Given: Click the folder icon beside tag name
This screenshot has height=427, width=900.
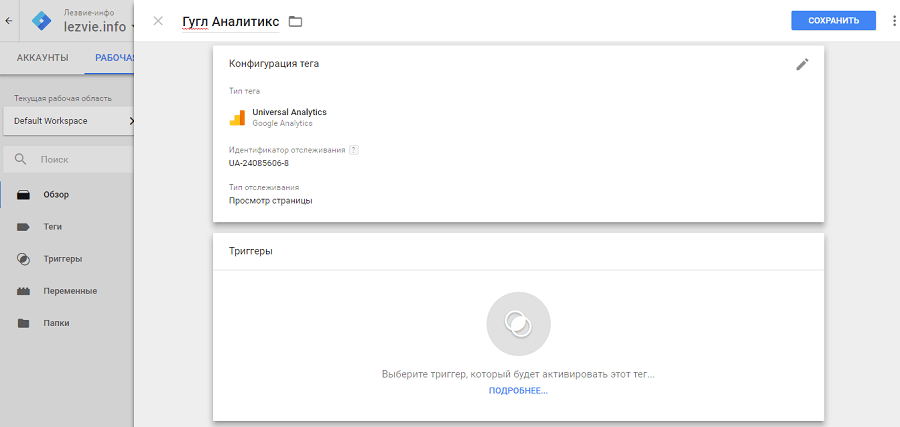Looking at the screenshot, I should (x=295, y=21).
